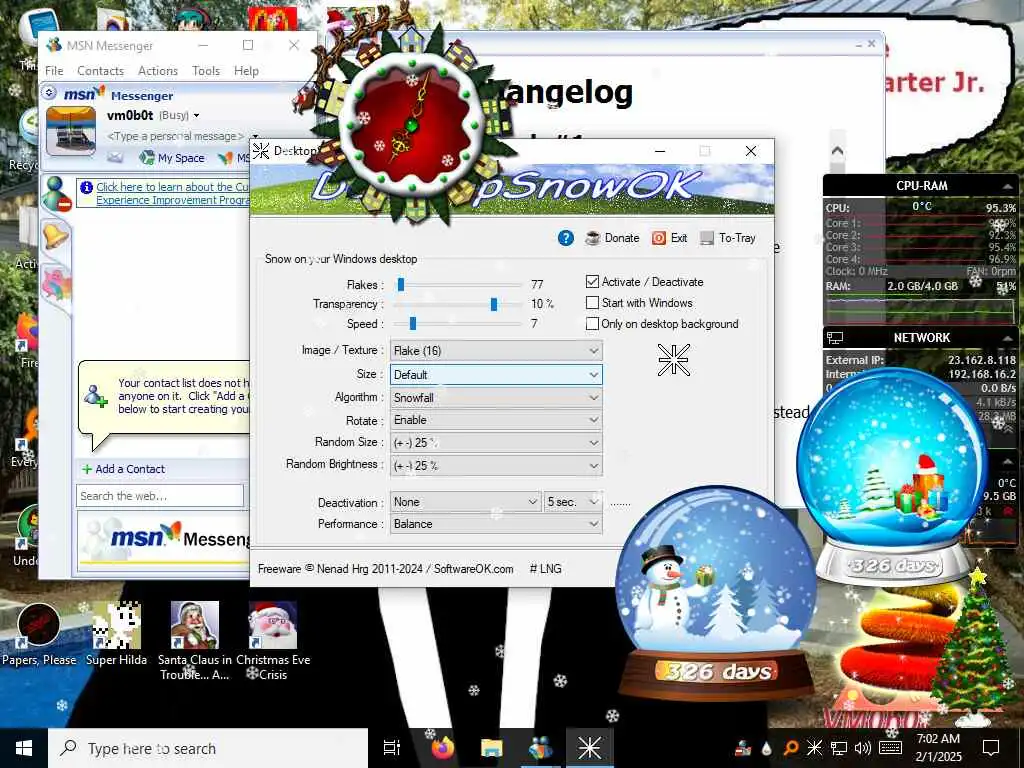Open Christmas Eve Crisis desktop shortcut
This screenshot has height=768, width=1024.
point(273,641)
